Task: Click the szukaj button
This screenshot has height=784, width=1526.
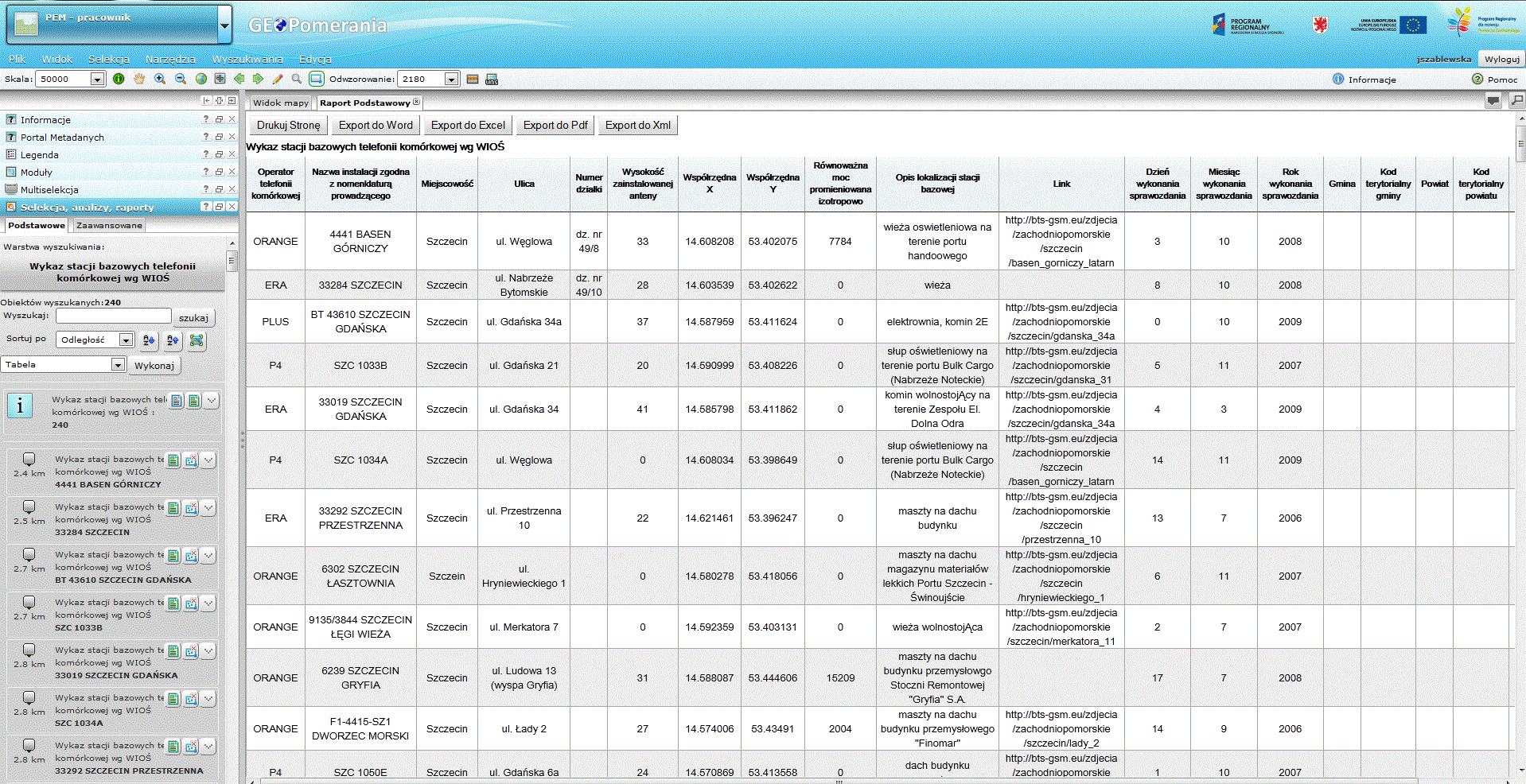Action: [193, 317]
